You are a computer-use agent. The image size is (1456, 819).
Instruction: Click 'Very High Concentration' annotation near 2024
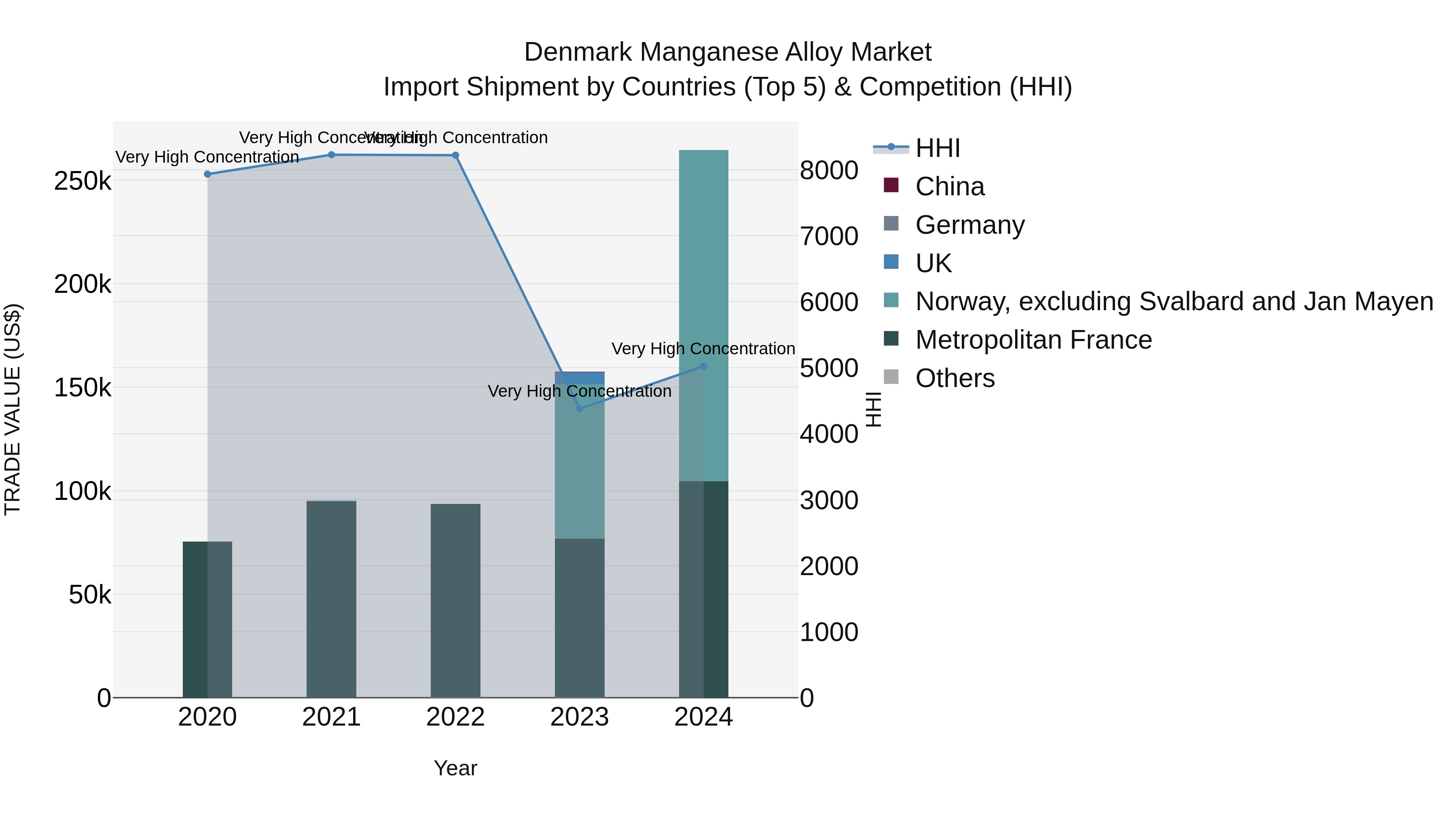tap(704, 349)
